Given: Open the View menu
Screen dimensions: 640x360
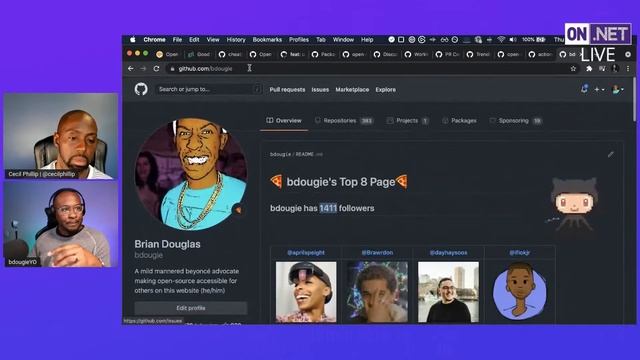Looking at the screenshot, I should tap(213, 40).
